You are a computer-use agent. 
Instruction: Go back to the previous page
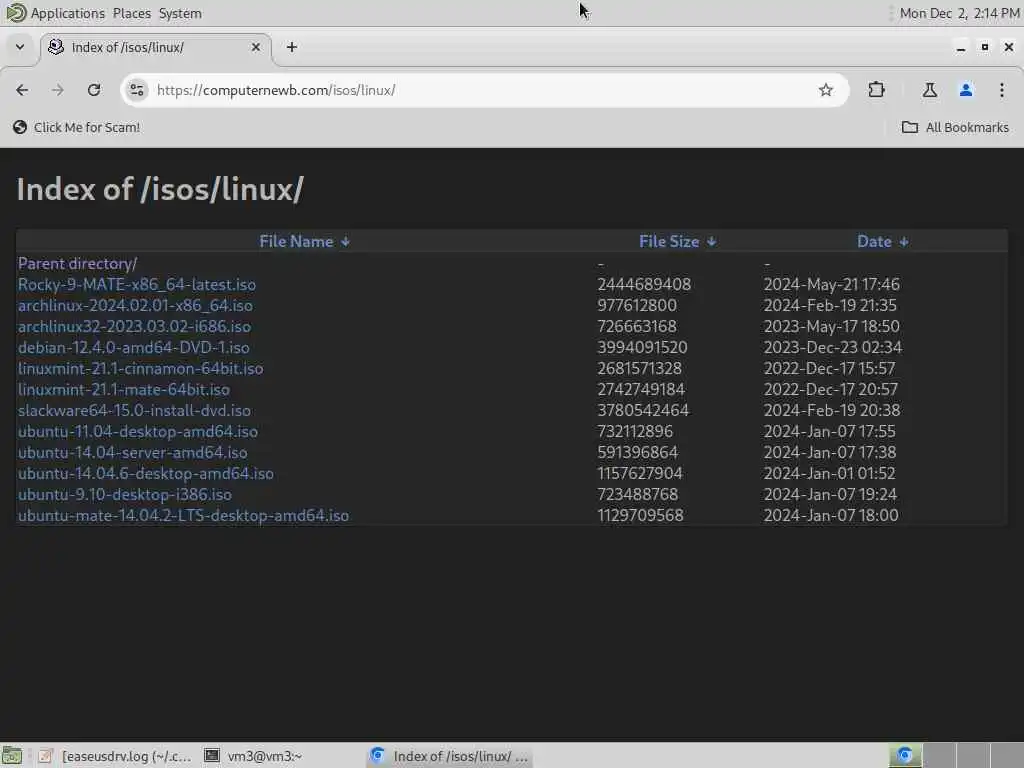click(22, 90)
